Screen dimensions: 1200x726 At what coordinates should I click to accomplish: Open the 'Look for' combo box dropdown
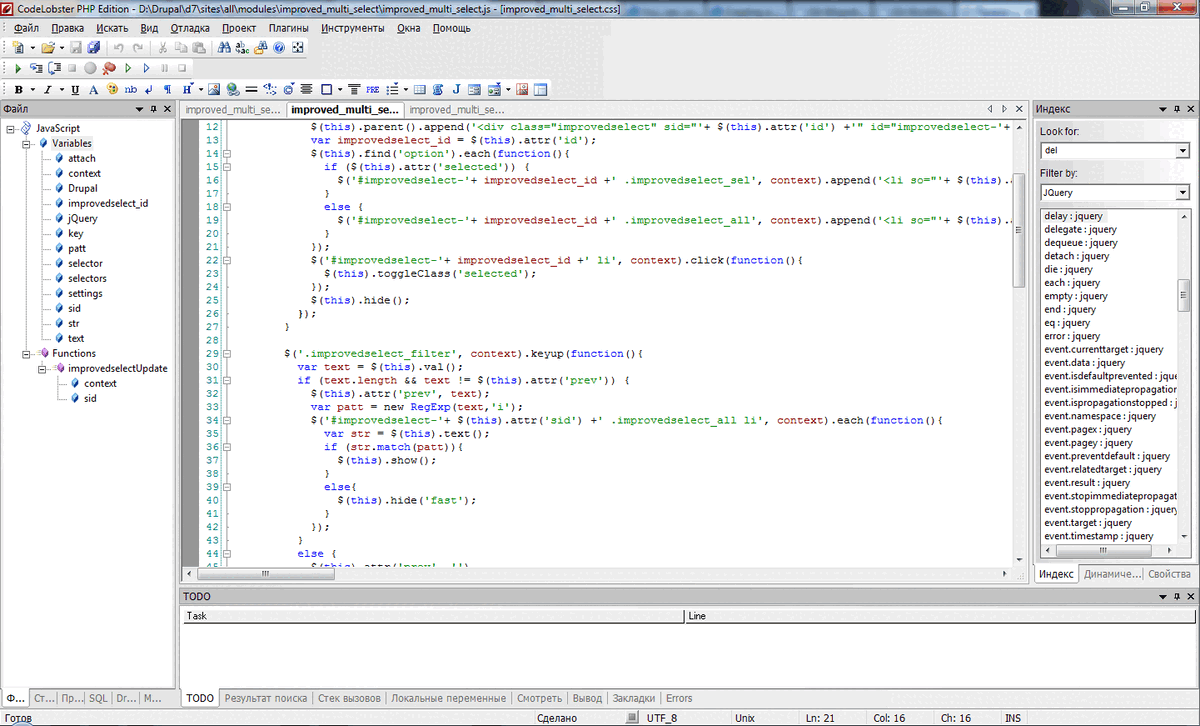point(1183,151)
